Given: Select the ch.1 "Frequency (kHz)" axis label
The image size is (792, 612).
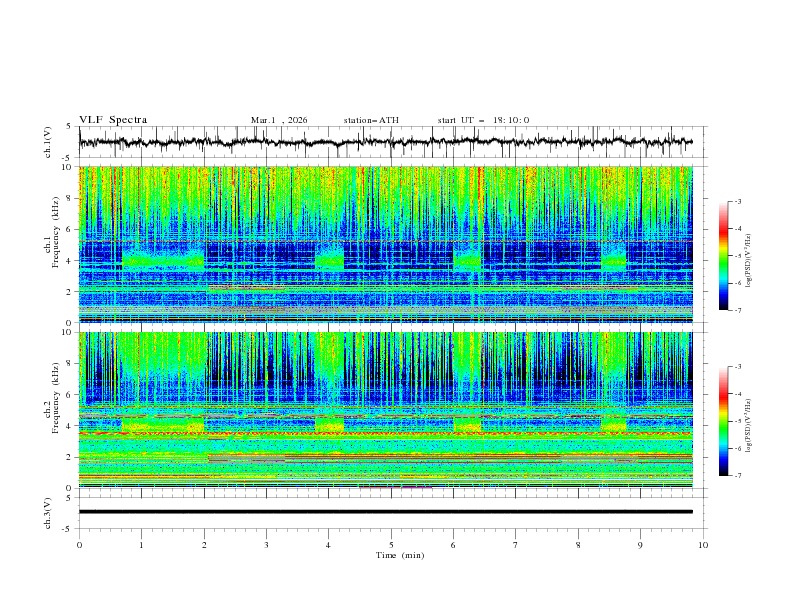Looking at the screenshot, I should pos(56,232).
